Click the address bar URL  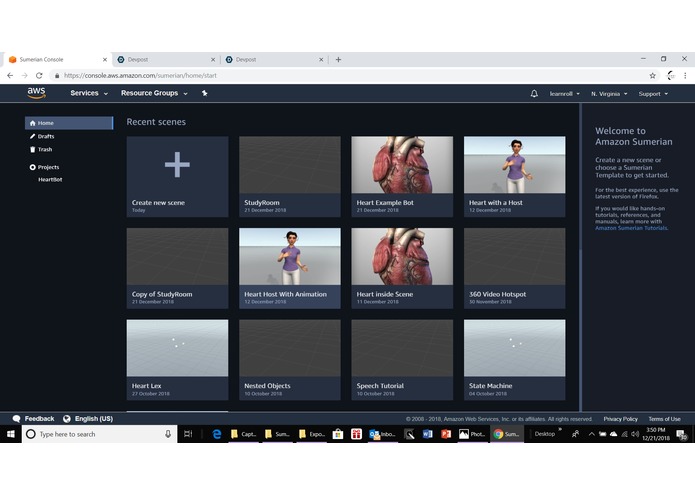point(140,76)
